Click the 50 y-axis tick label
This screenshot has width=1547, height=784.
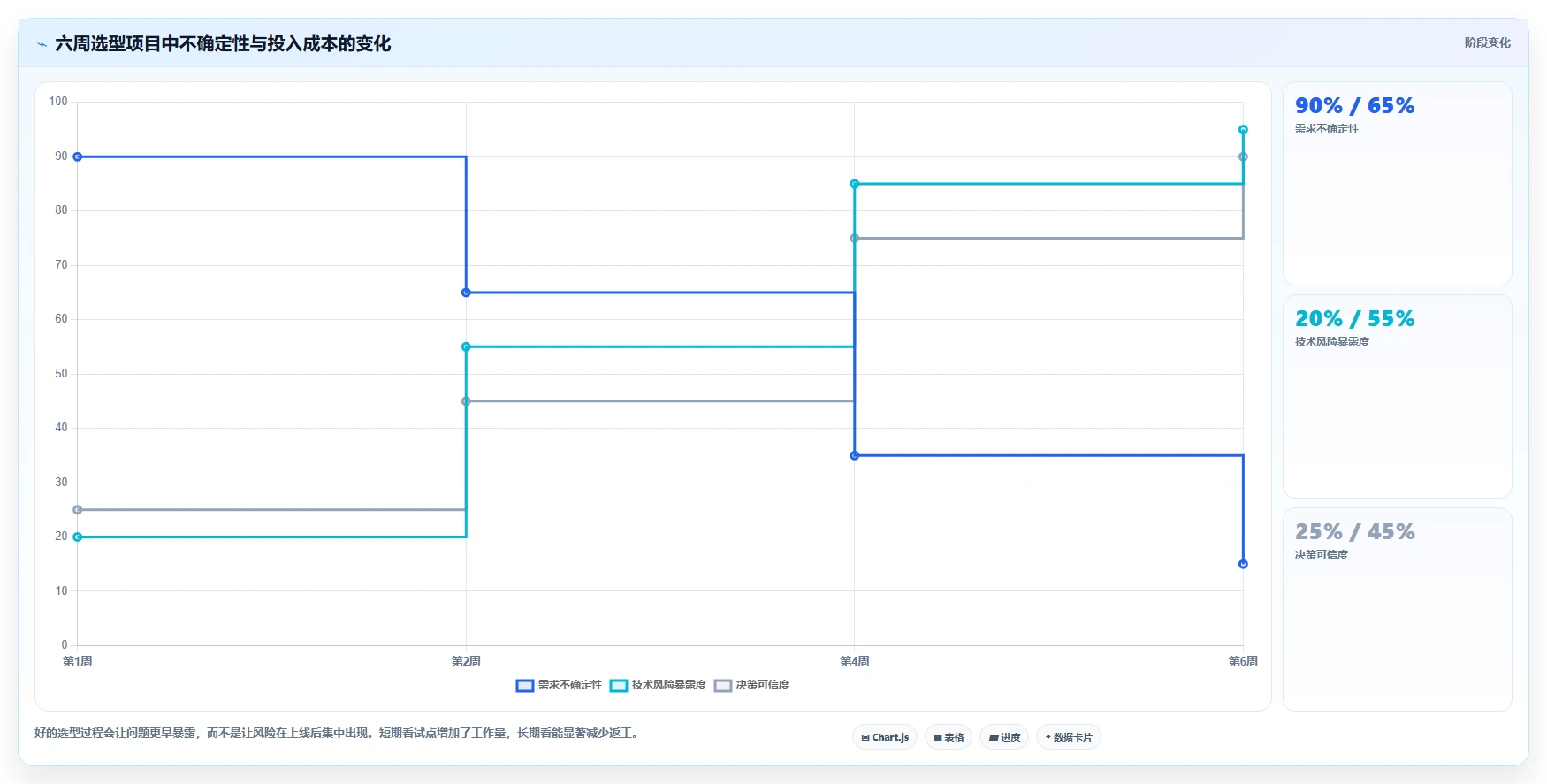tap(61, 374)
